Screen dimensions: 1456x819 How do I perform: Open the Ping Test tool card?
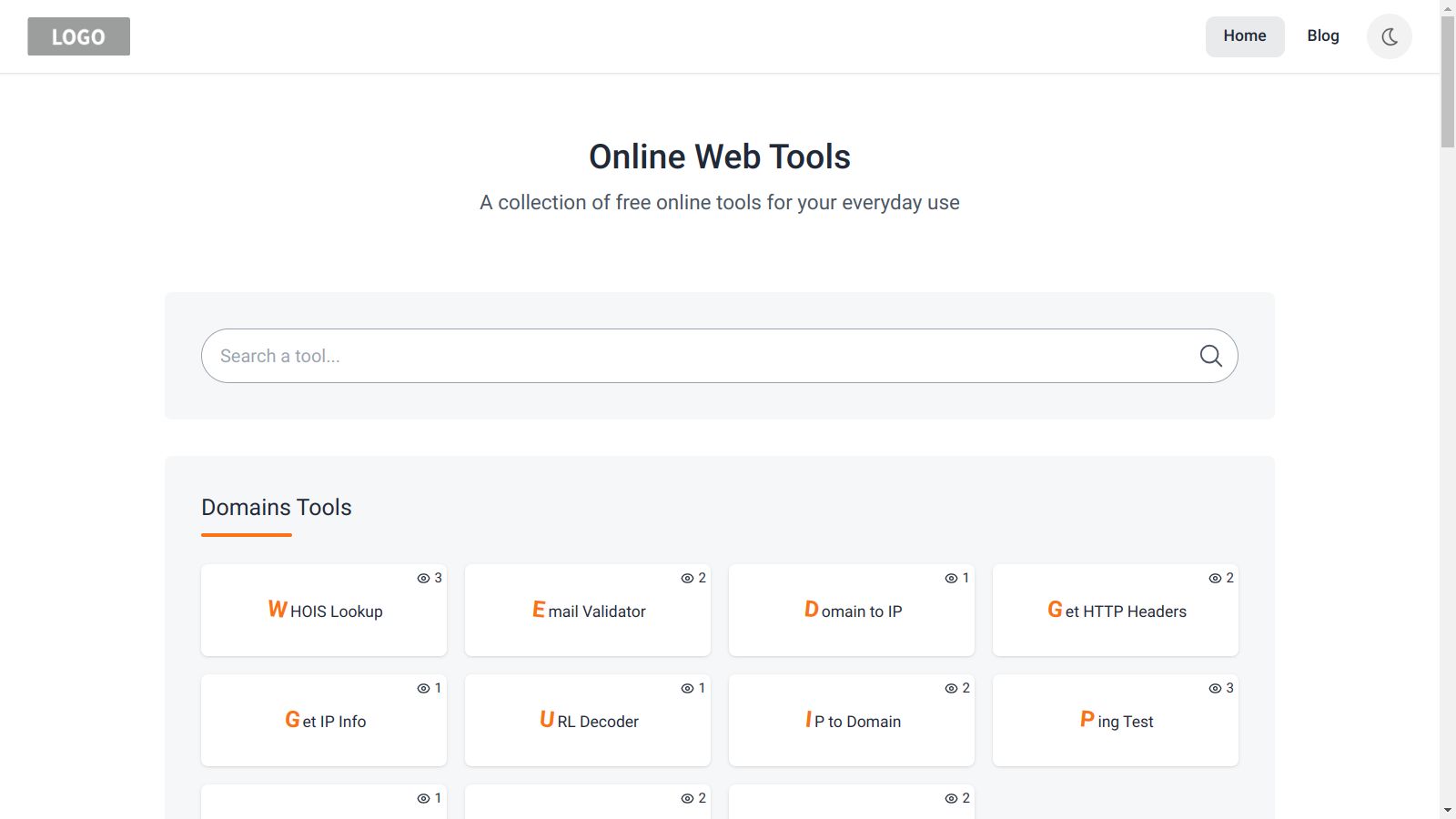[x=1116, y=721]
